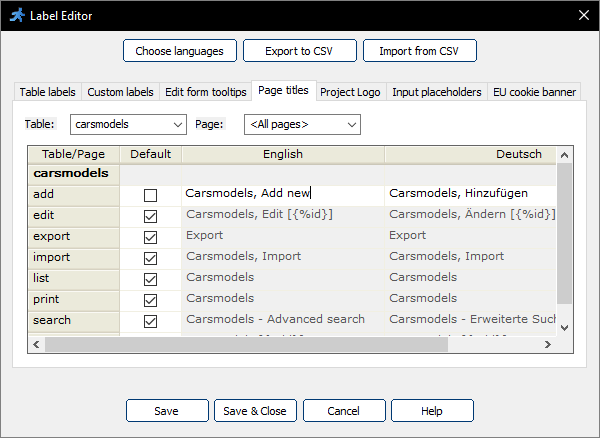Click the vertical scrollbar down arrow
The image size is (600, 438).
[564, 327]
